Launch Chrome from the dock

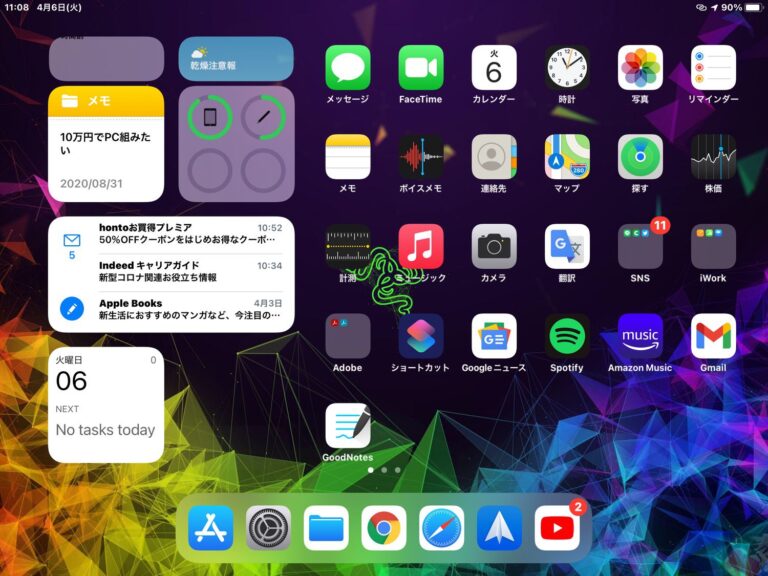(384, 528)
